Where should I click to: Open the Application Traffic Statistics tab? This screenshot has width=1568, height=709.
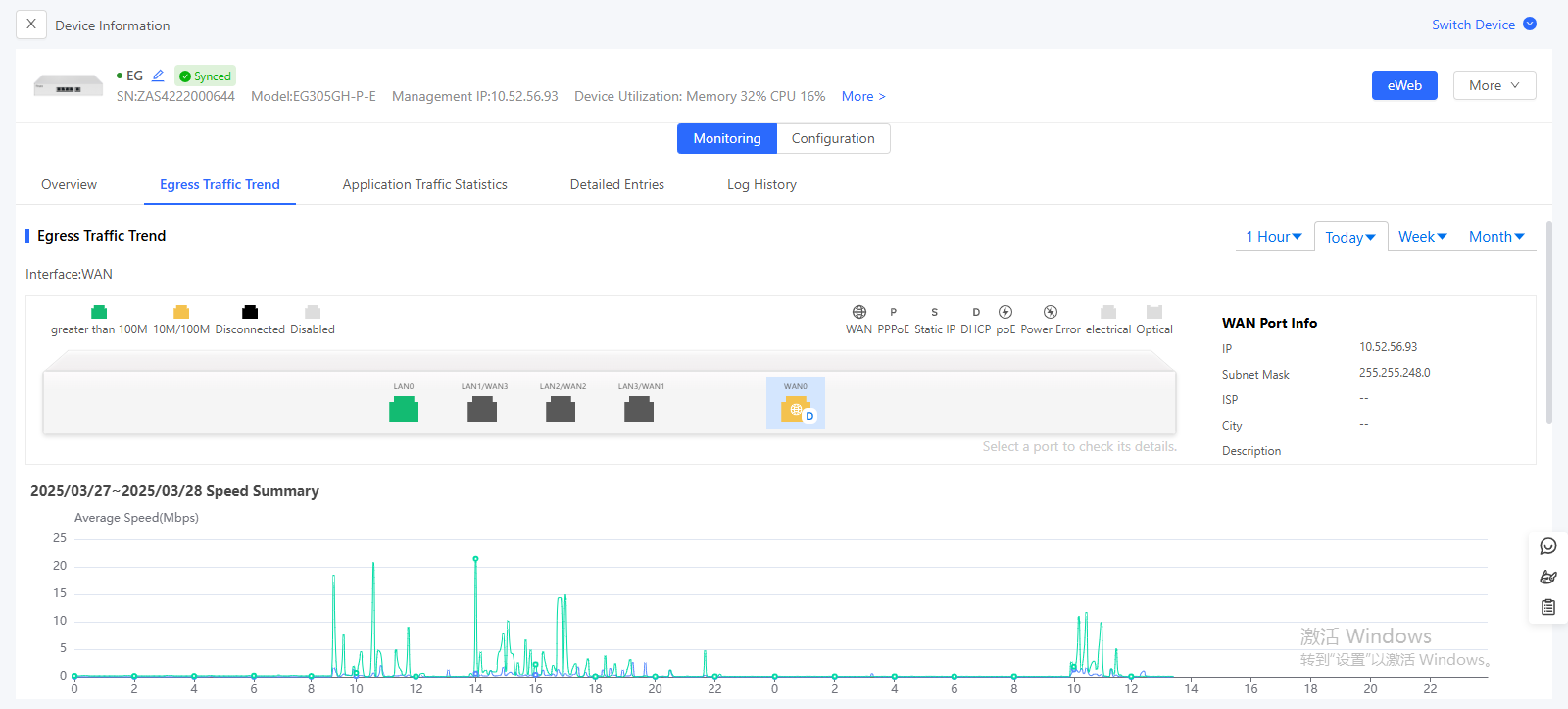click(424, 184)
